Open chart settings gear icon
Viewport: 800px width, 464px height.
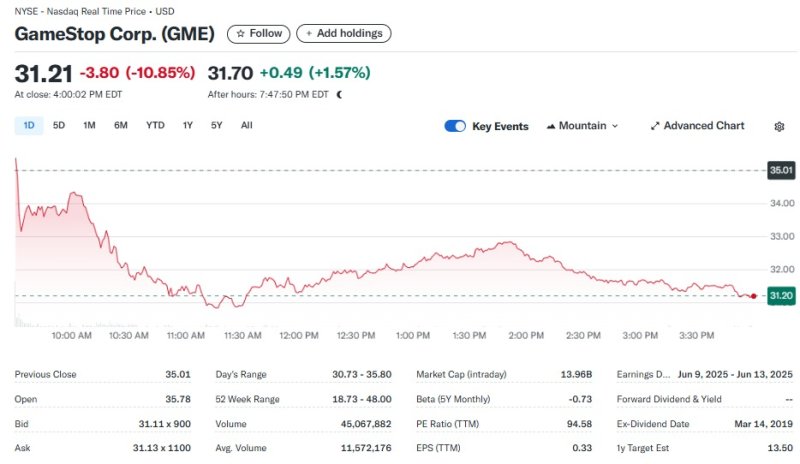(779, 127)
